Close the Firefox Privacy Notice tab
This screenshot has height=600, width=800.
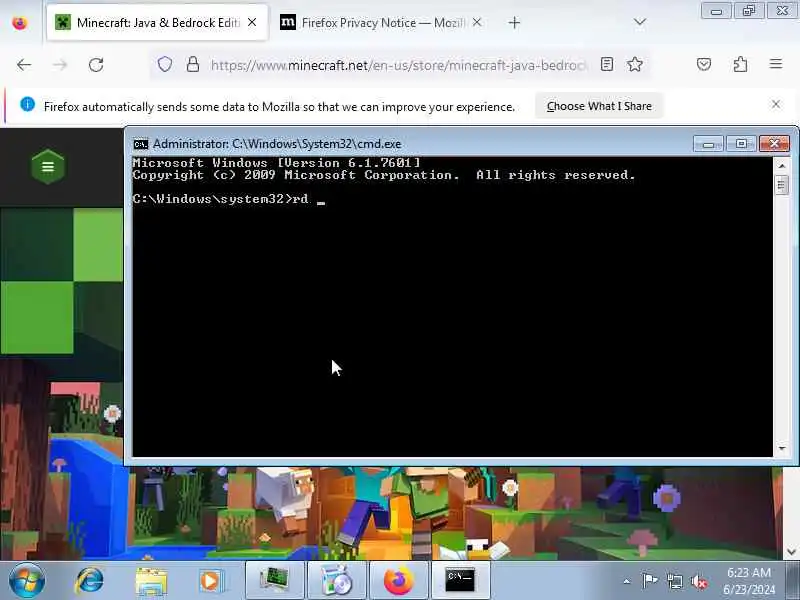(477, 22)
